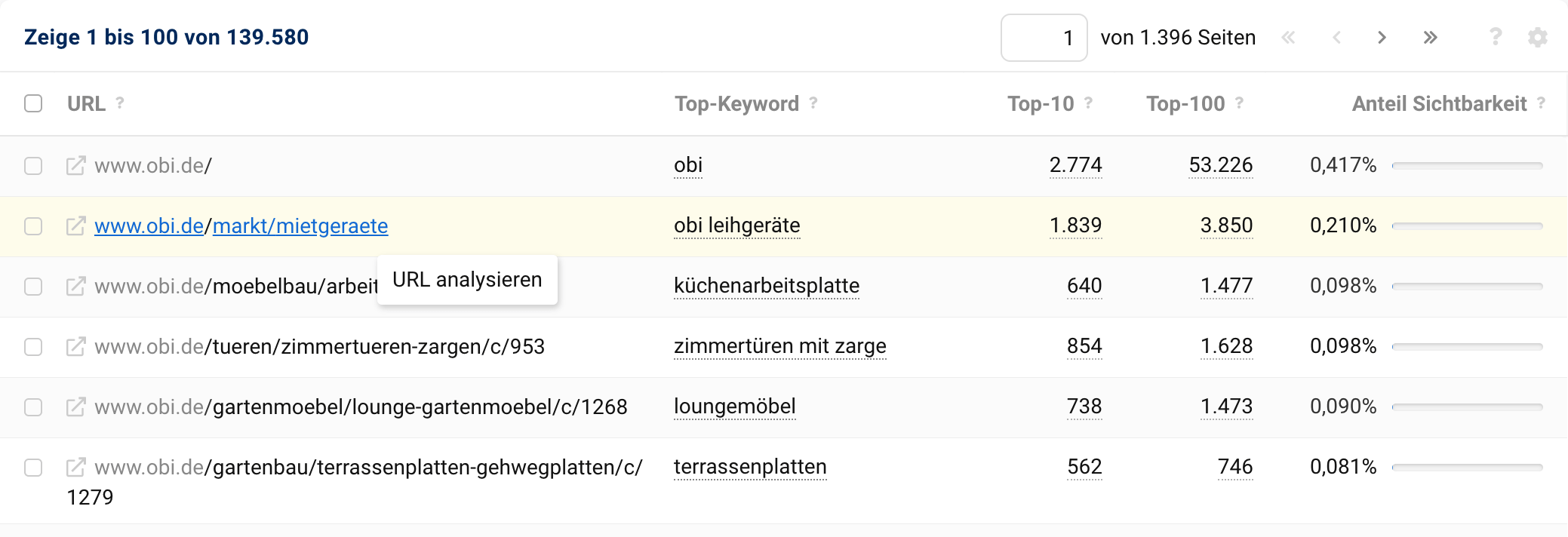
Task: Click the page number input field
Action: click(x=1044, y=37)
